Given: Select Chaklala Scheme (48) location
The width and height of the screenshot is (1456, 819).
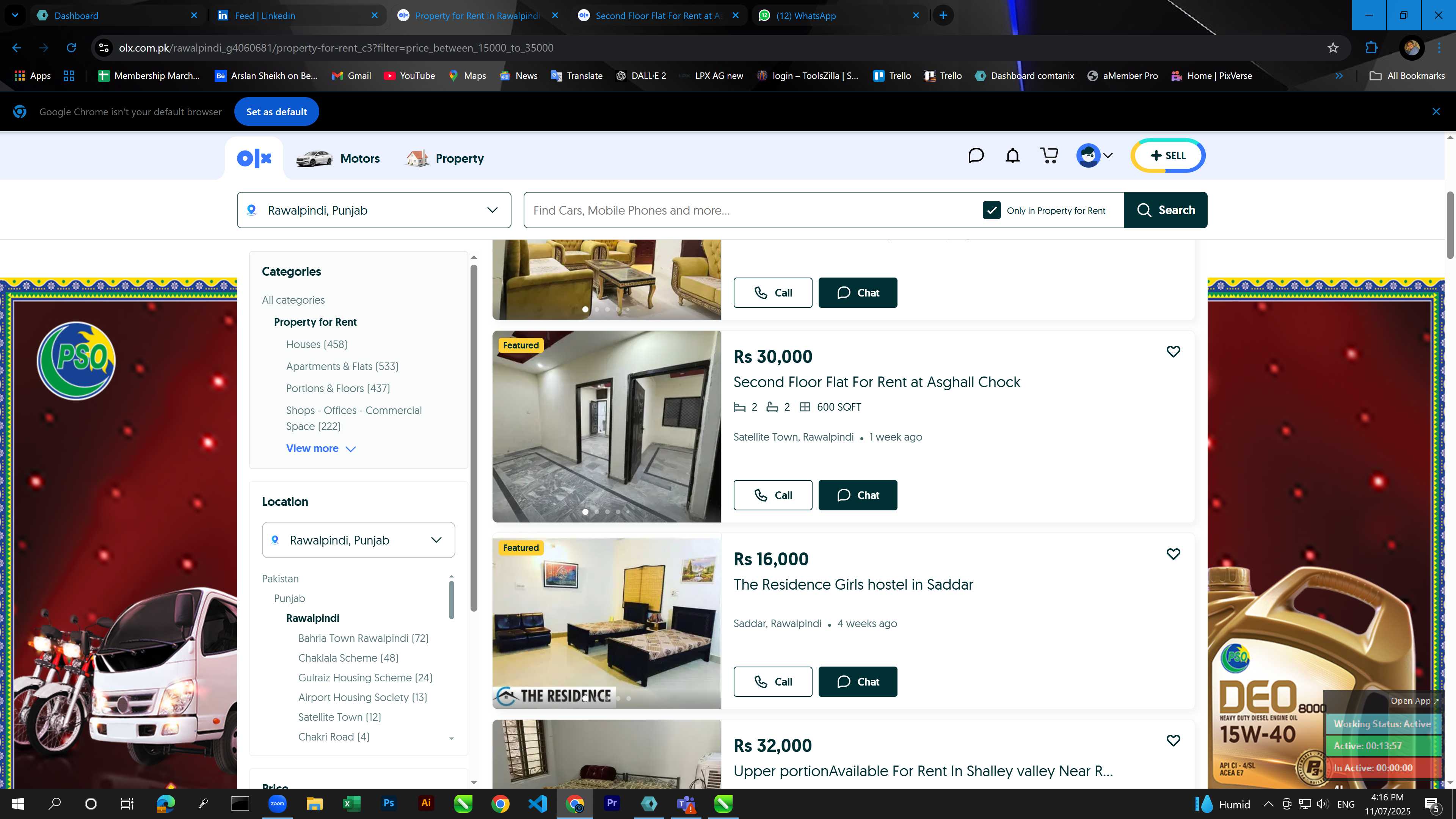Looking at the screenshot, I should pos(348,658).
